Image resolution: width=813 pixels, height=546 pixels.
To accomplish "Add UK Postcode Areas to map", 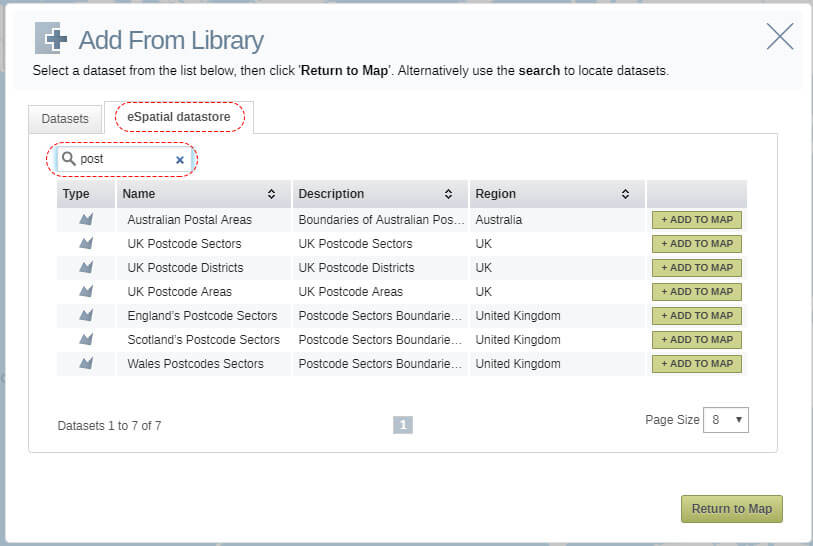I will click(697, 292).
